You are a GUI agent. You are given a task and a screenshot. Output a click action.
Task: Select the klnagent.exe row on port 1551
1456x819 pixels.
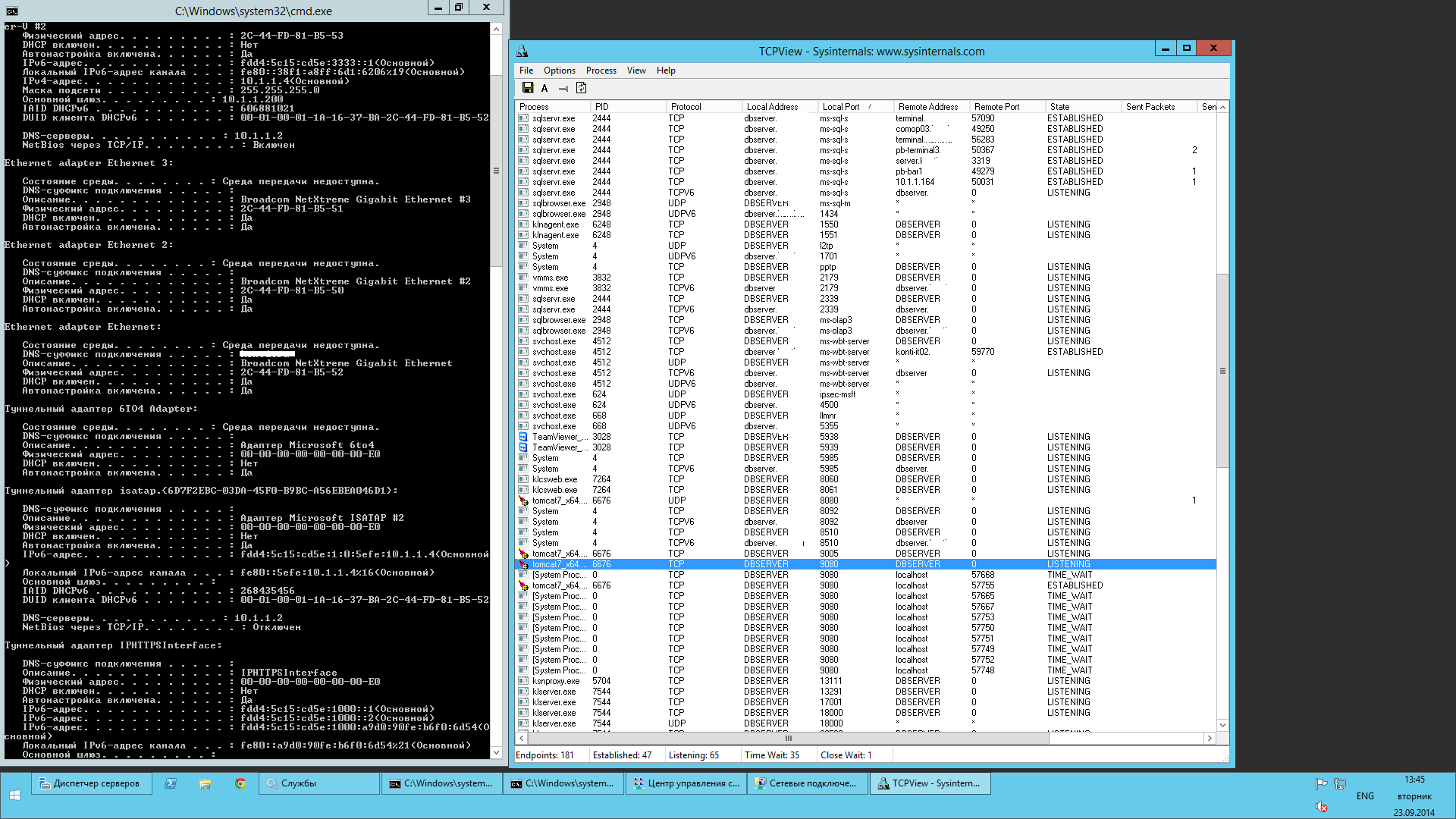tap(866, 235)
